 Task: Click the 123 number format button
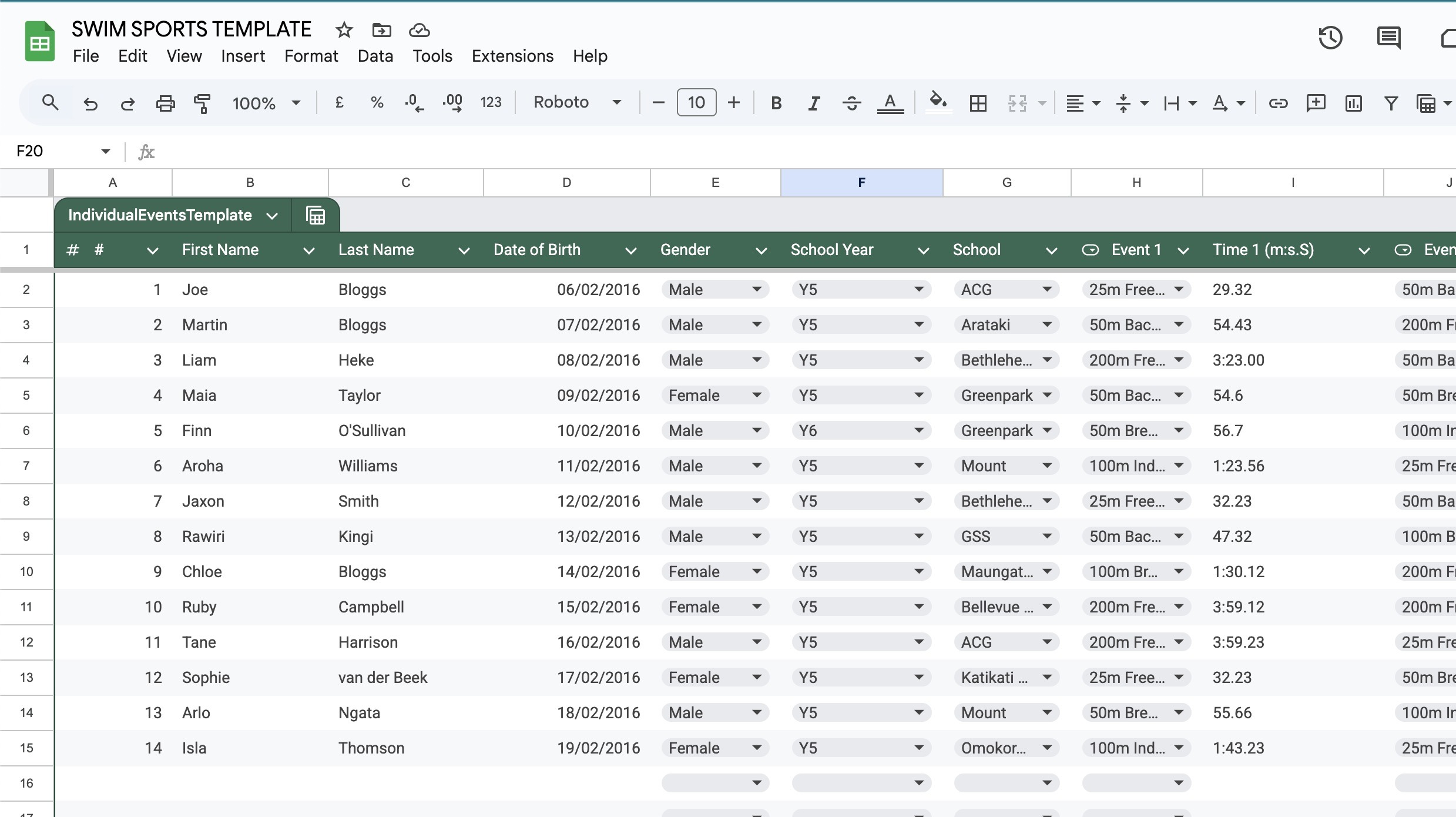tap(490, 103)
